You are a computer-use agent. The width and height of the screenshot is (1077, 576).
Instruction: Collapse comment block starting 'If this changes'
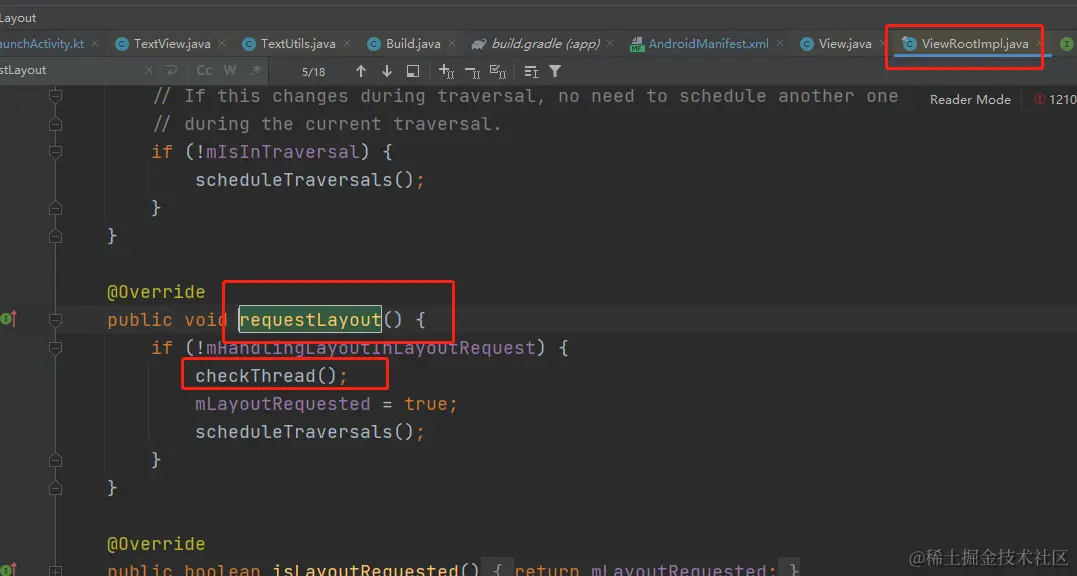coord(56,96)
